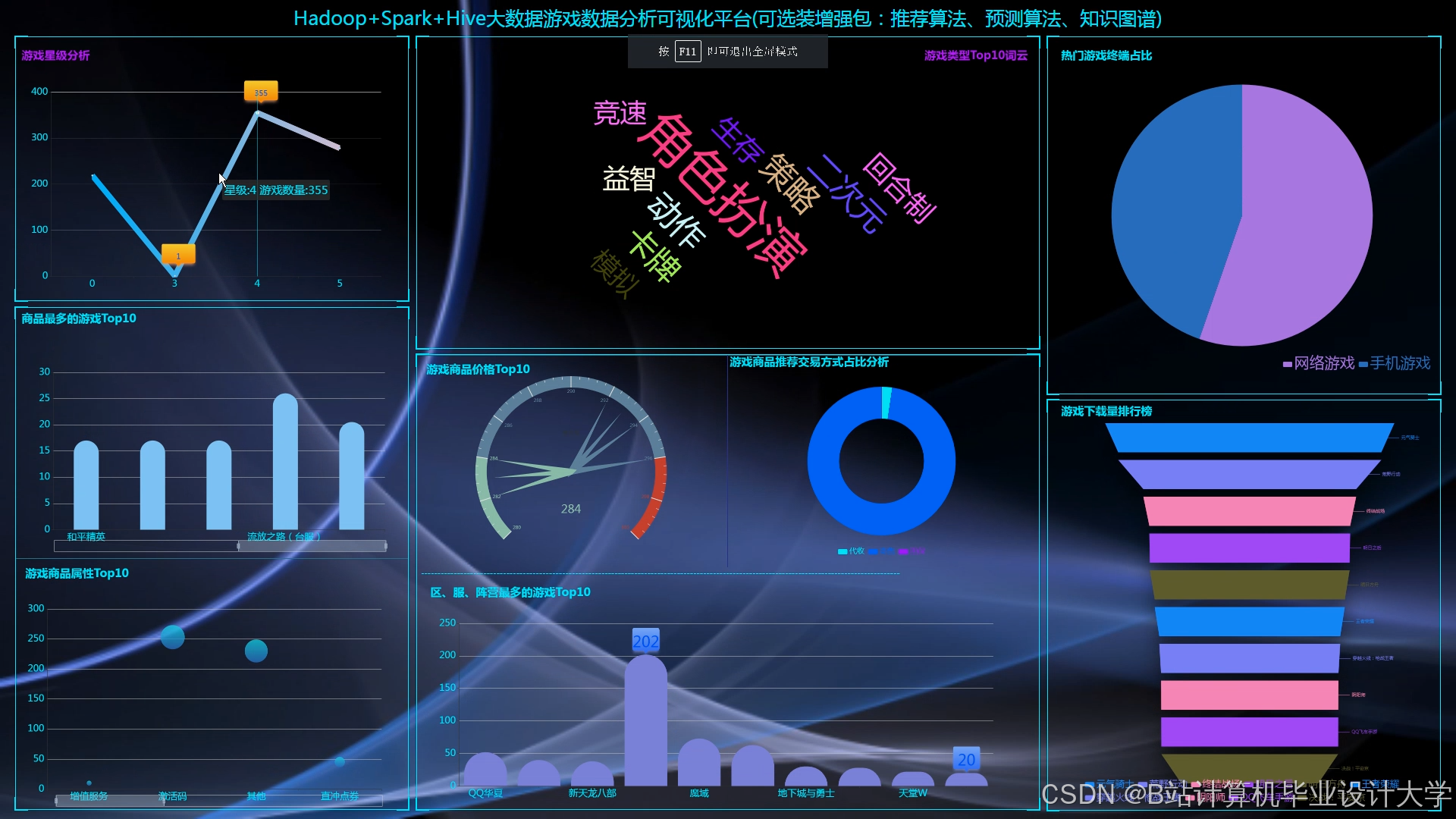Click the gauge needle center hub
The image size is (1456, 819).
tap(573, 470)
